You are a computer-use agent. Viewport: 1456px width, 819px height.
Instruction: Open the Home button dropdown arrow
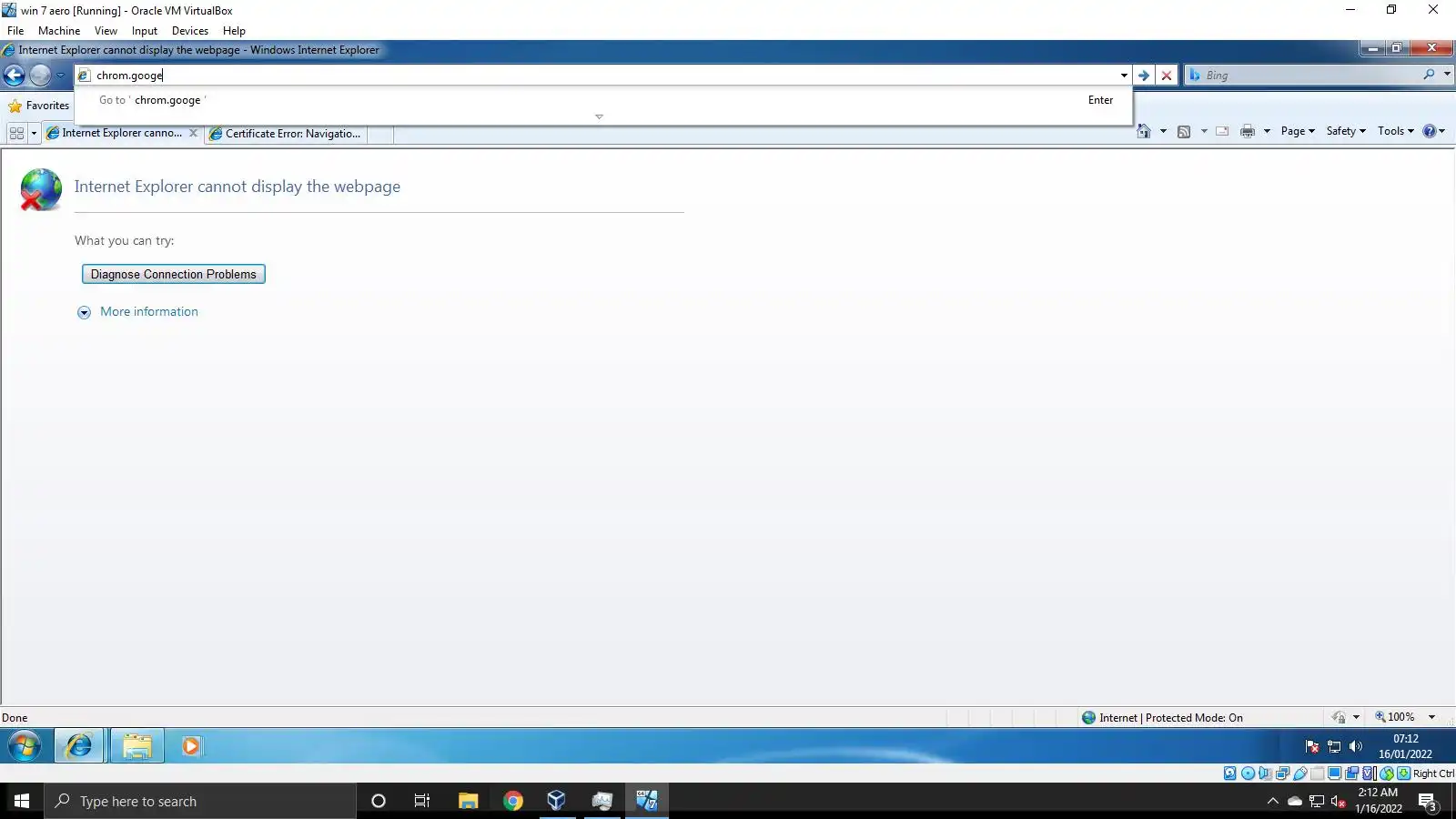tap(1163, 131)
